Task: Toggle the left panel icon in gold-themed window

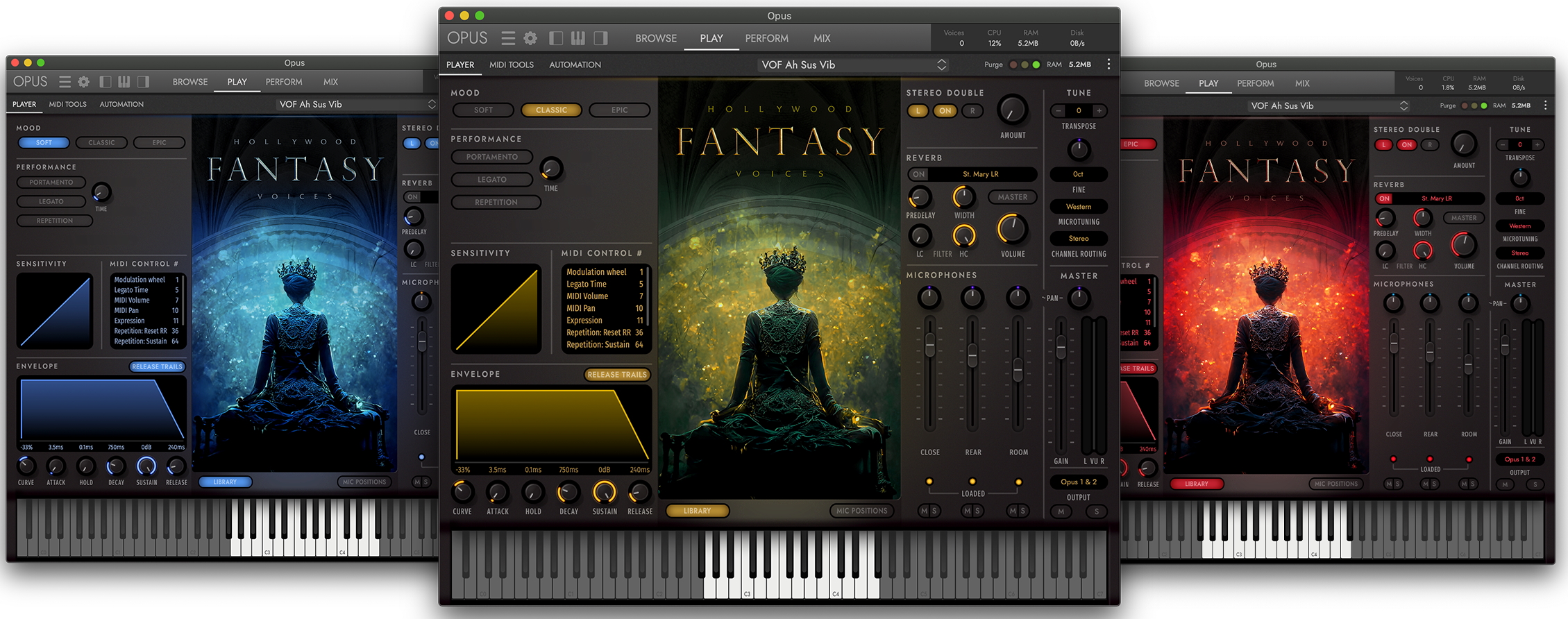Action: click(556, 38)
